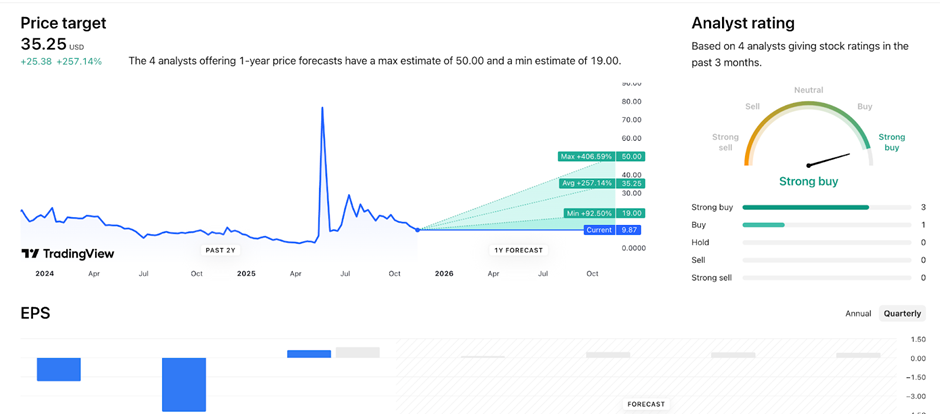Click the price spike peak on the chart
The height and width of the screenshot is (414, 940).
coord(322,108)
